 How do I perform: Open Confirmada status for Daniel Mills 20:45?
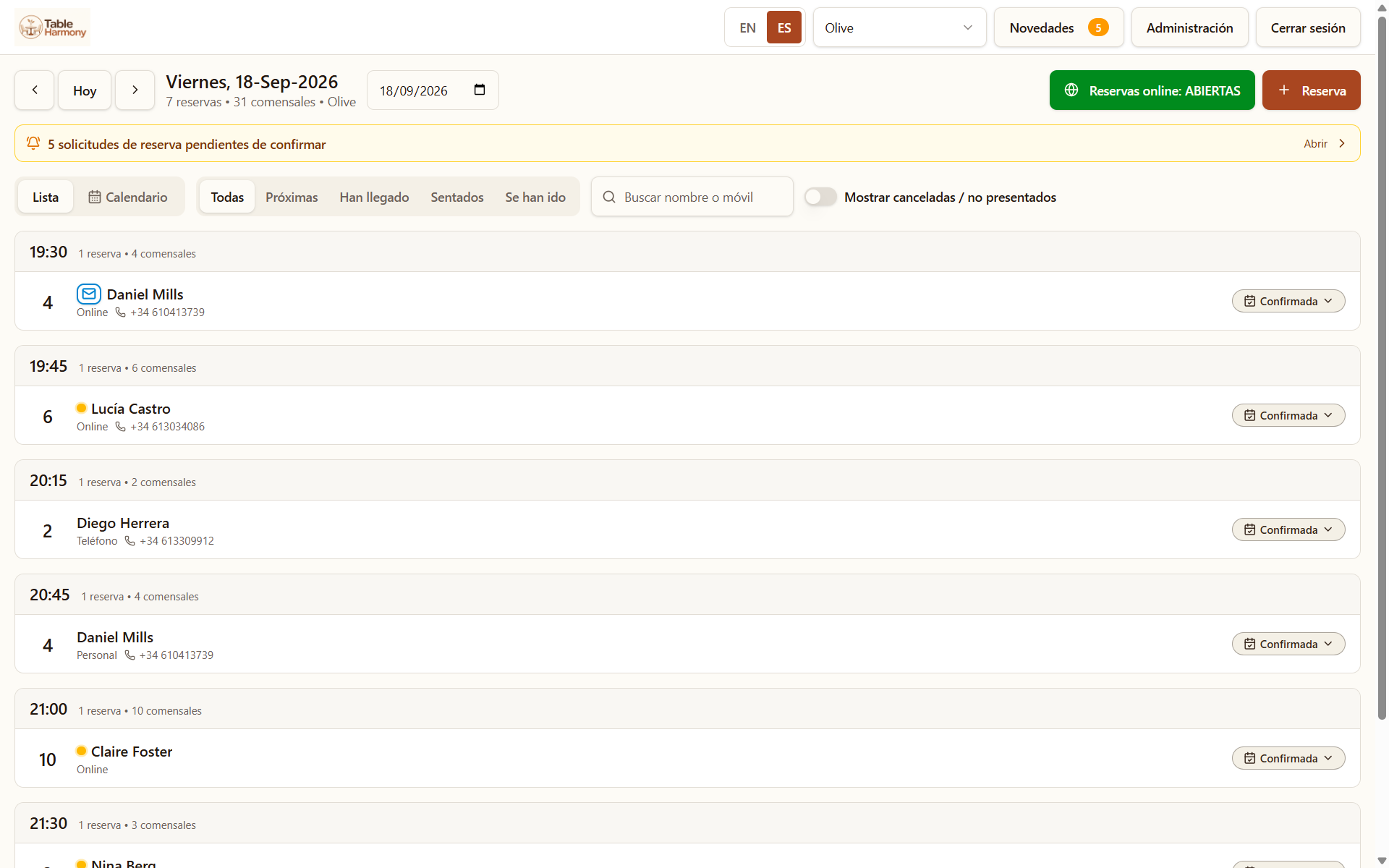pyautogui.click(x=1288, y=644)
